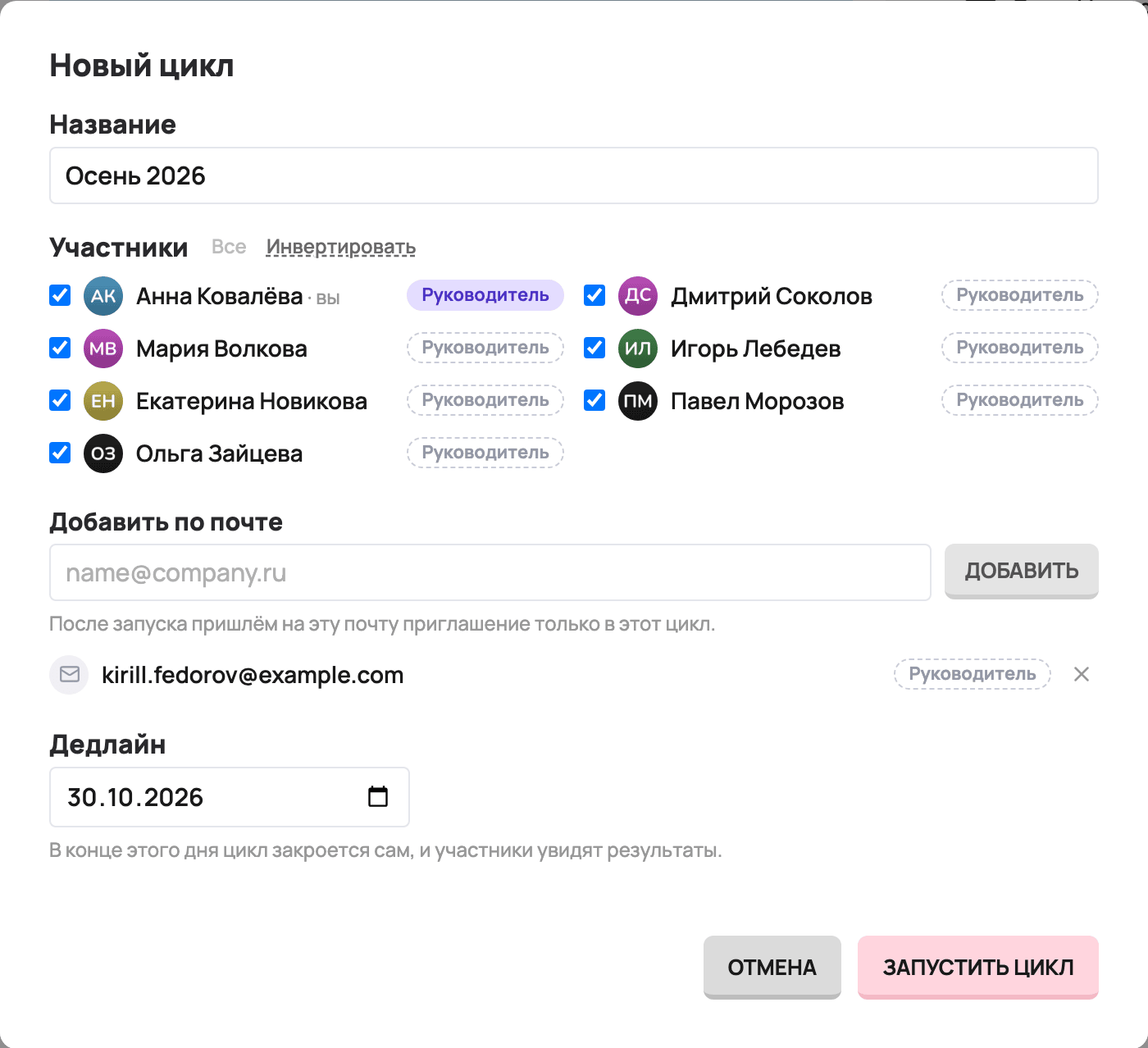Click the envelope icon beside kirill.fedorov@example.com

[x=70, y=674]
